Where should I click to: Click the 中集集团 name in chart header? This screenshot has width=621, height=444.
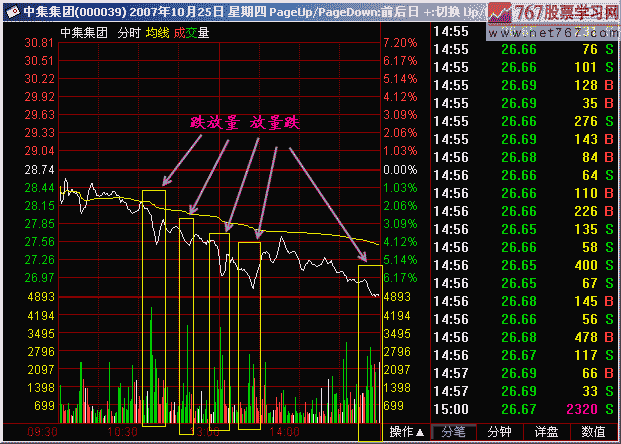(83, 33)
